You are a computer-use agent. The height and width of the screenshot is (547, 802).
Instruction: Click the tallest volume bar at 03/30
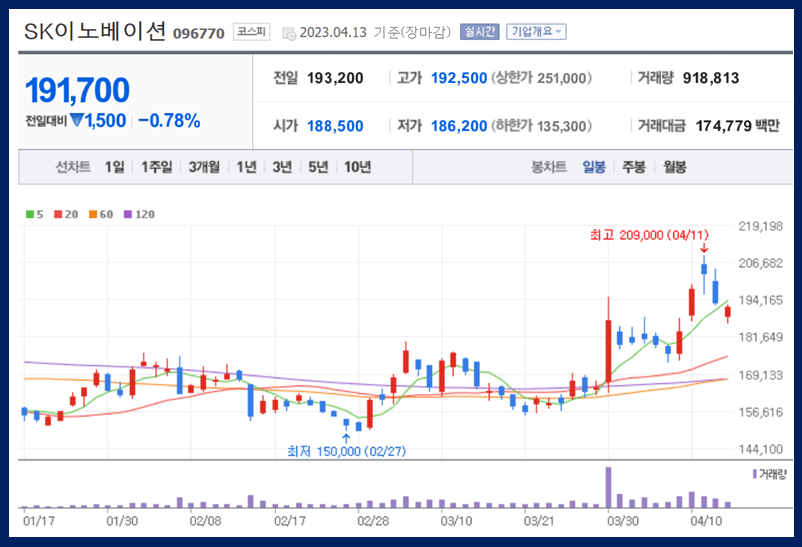[608, 487]
